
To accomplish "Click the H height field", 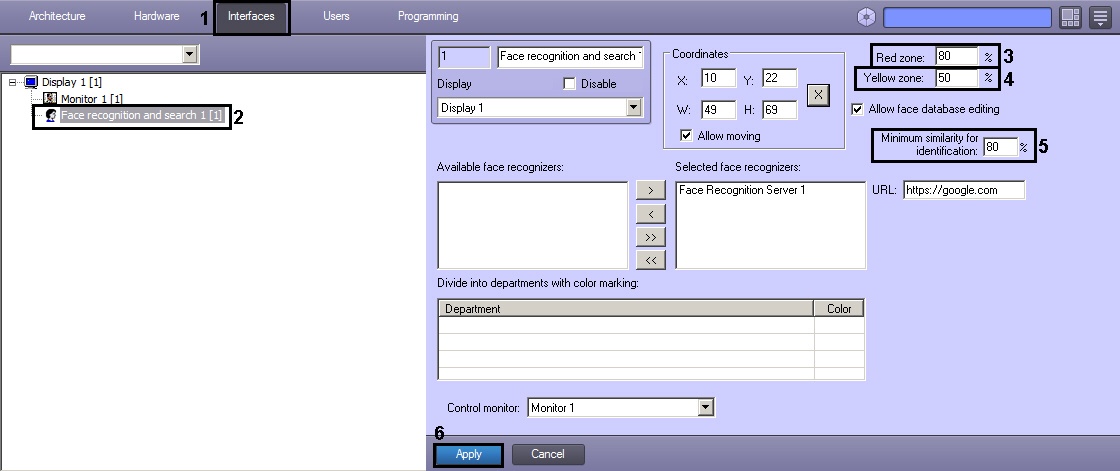I will pyautogui.click(x=779, y=109).
